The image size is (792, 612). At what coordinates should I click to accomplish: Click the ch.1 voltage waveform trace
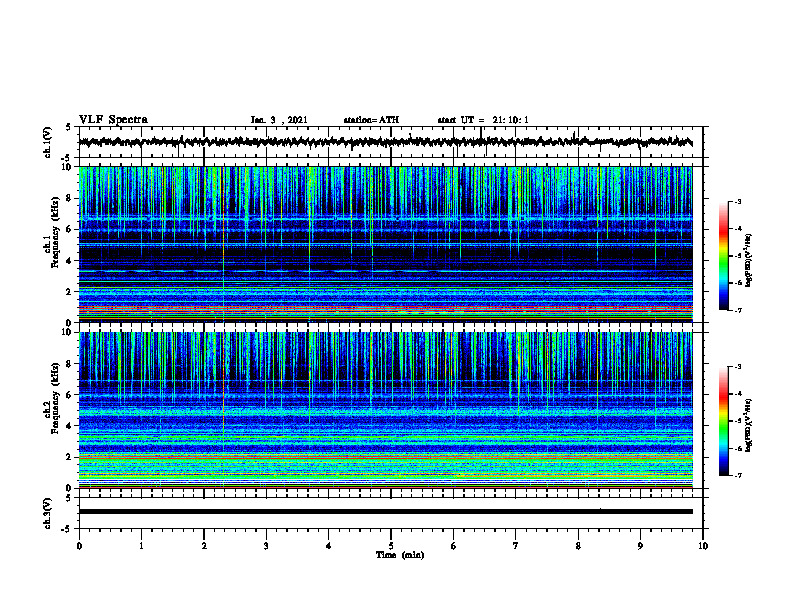[x=385, y=142]
